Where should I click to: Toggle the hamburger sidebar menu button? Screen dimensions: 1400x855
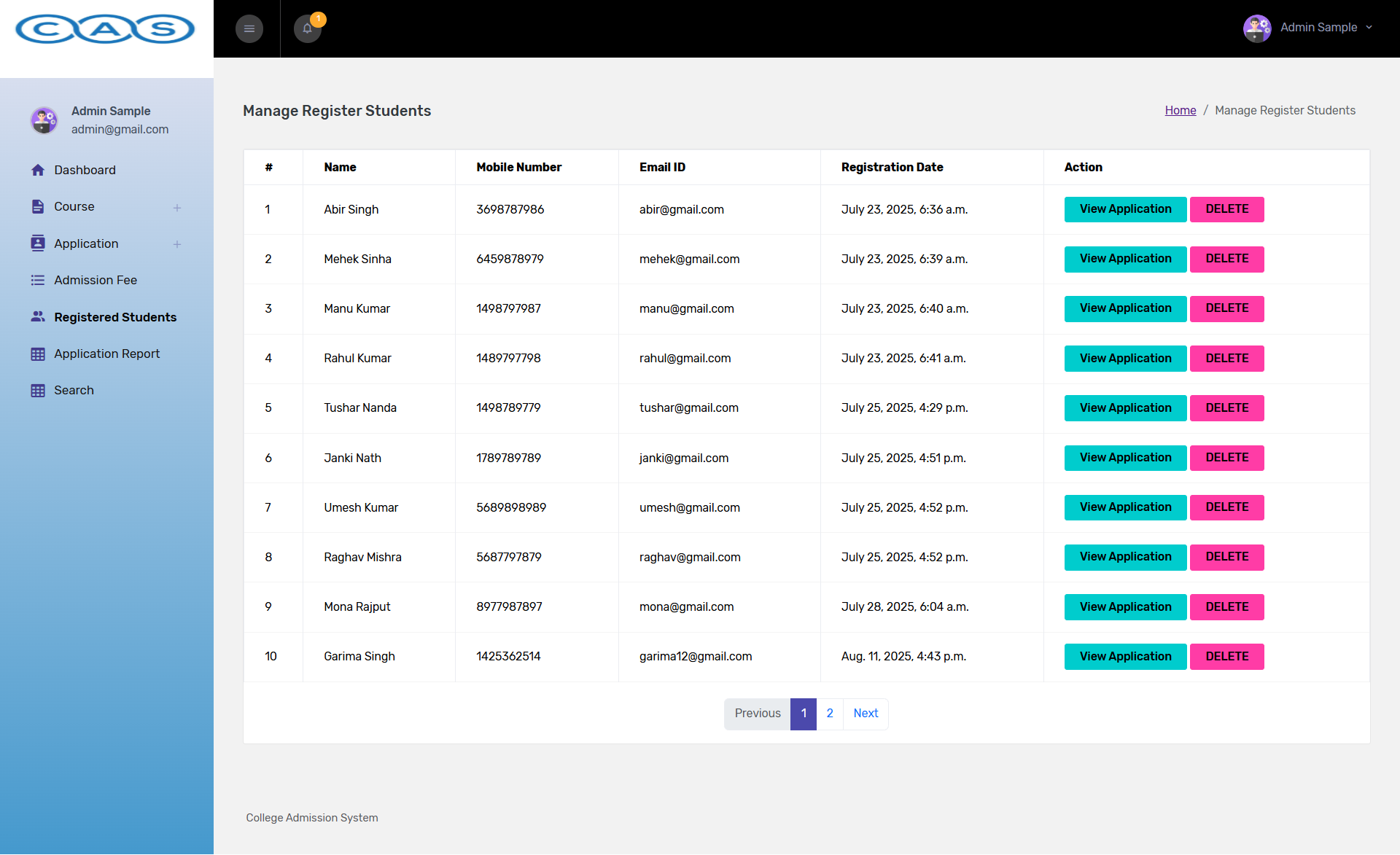coord(249,29)
